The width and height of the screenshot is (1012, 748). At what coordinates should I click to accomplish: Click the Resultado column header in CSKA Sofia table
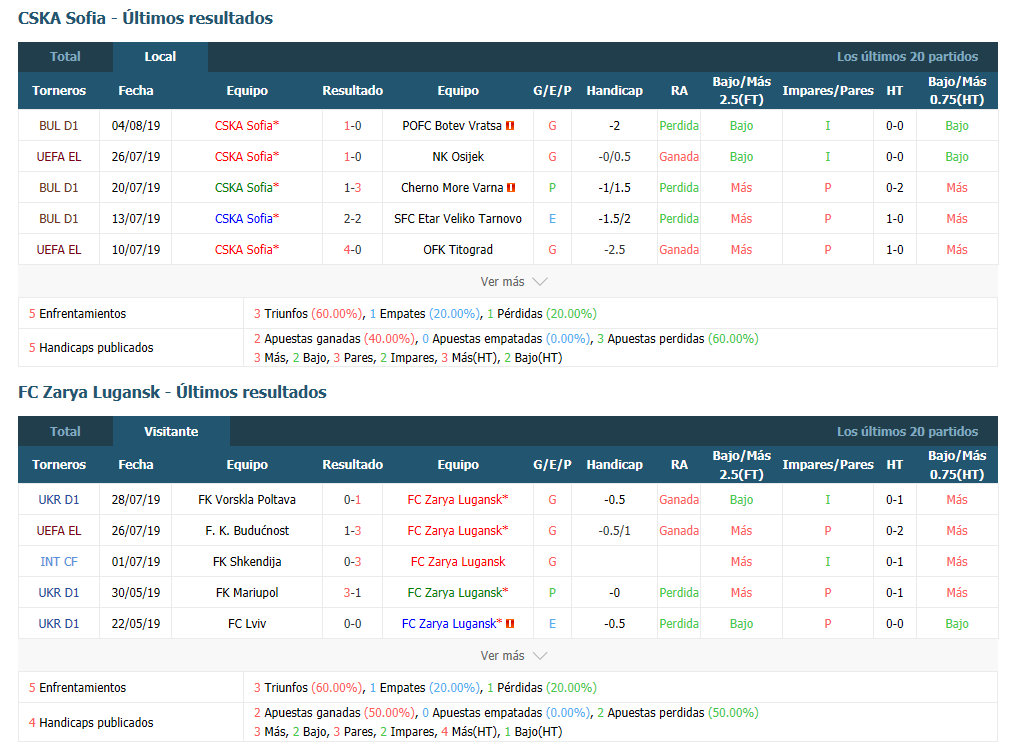point(352,90)
